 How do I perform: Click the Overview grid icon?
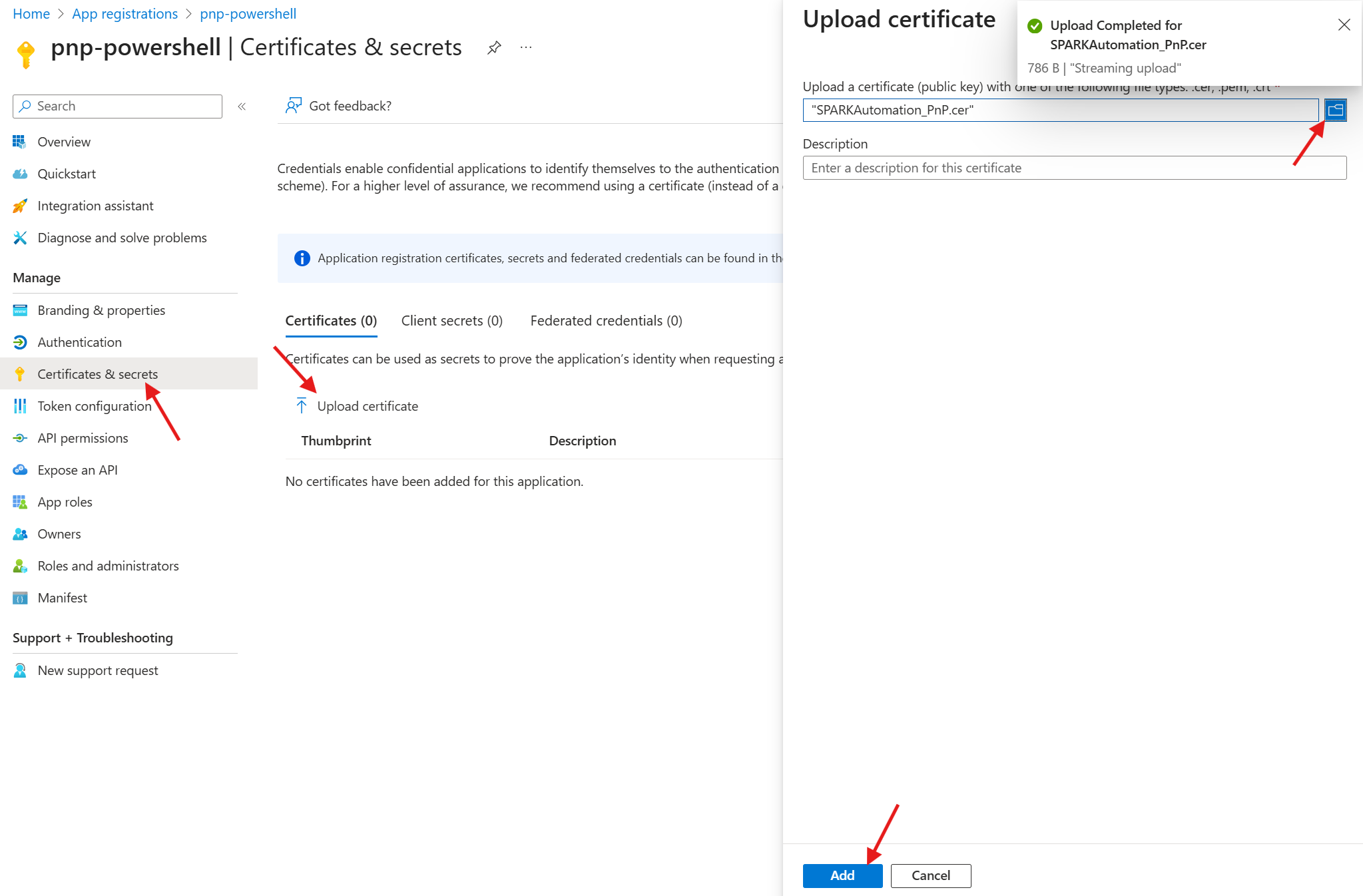click(x=19, y=142)
